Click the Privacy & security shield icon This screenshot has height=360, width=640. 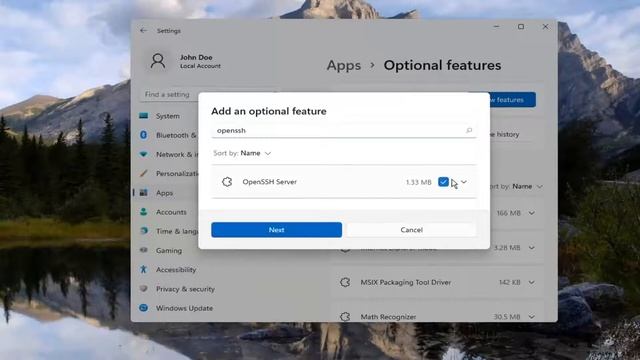coord(144,289)
